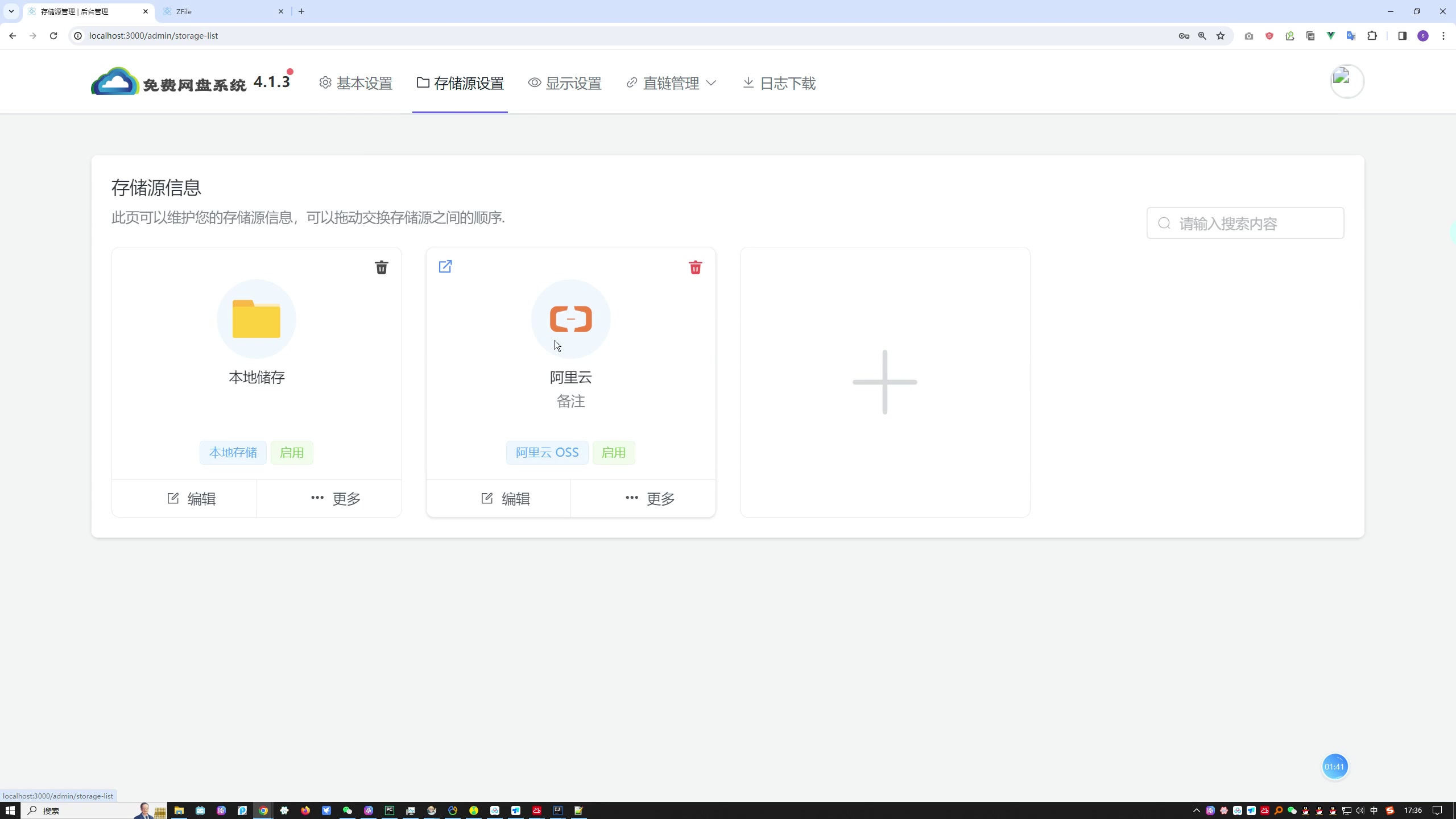Select the 存储源设置 menu tab
Screen dimensions: 1456x819
[460, 83]
